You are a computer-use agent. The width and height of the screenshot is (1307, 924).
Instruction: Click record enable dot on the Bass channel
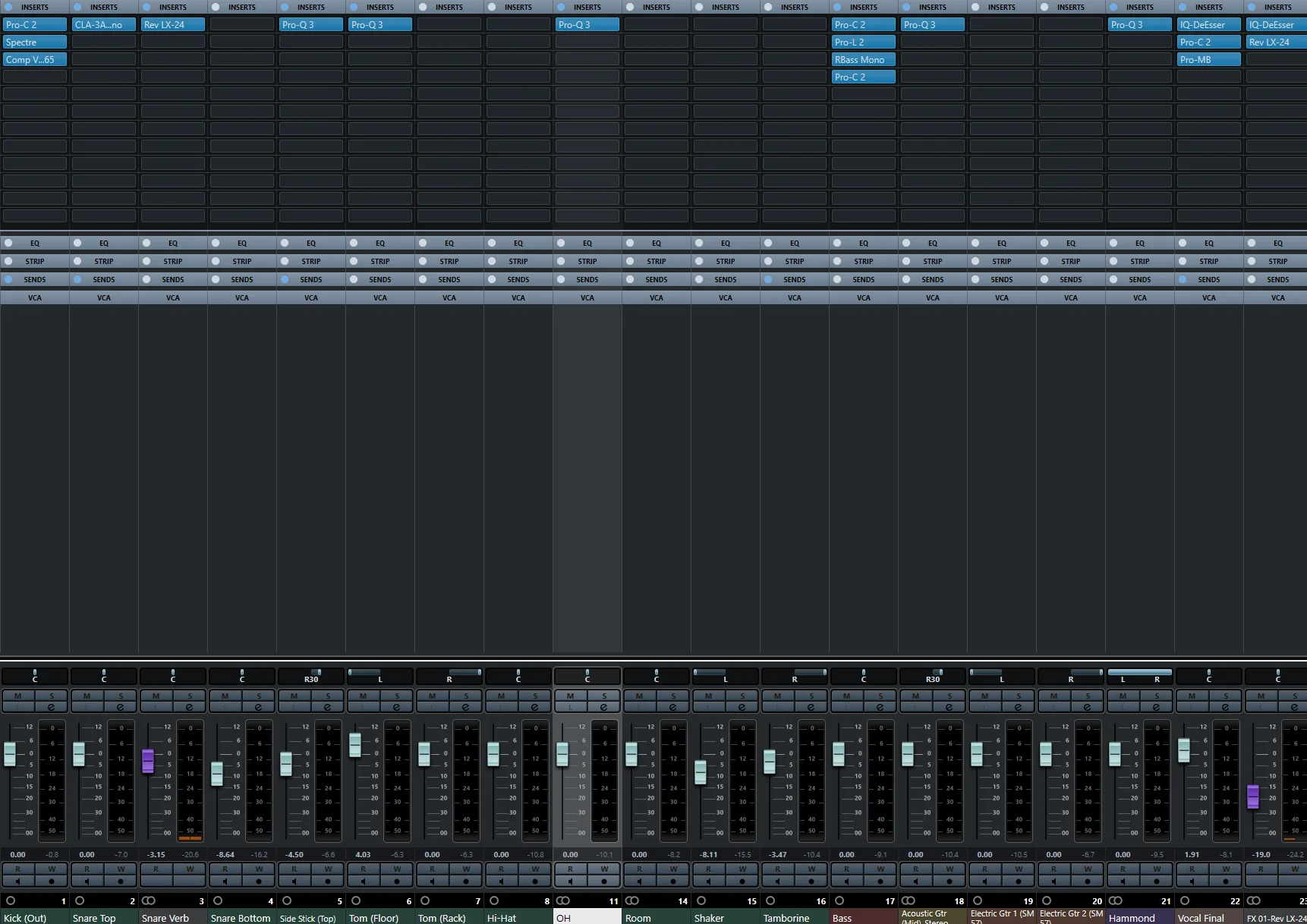(880, 881)
